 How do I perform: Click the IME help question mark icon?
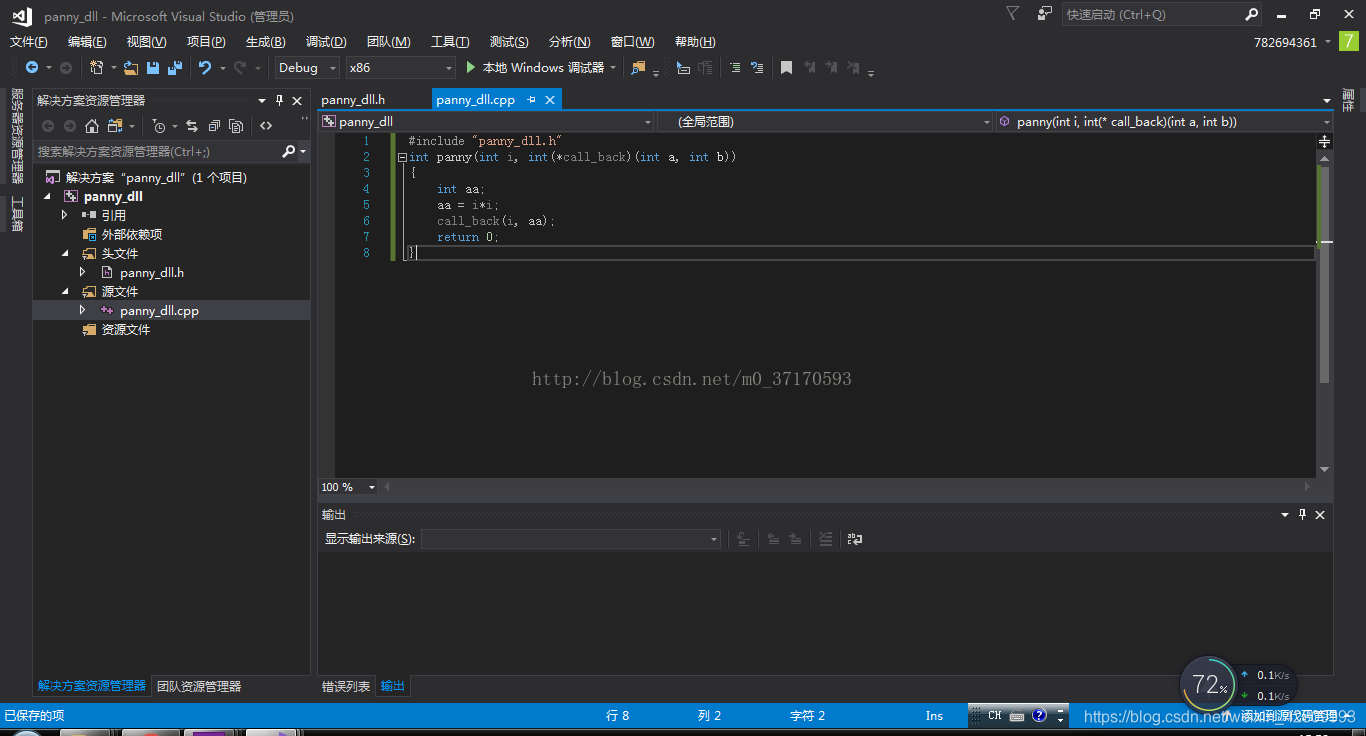(1039, 715)
